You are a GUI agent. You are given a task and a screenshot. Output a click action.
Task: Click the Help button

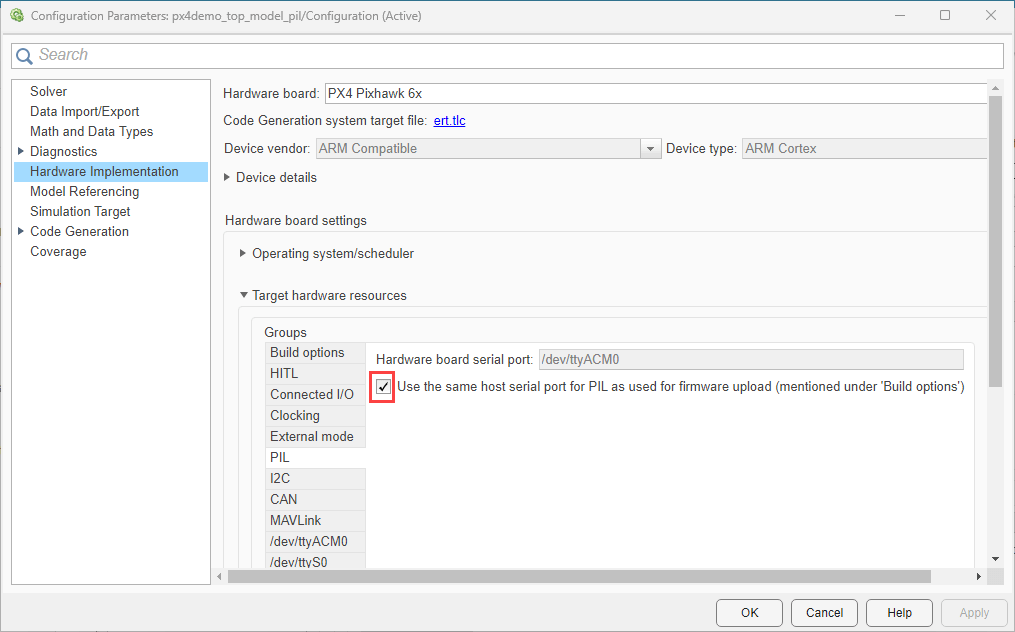point(899,613)
